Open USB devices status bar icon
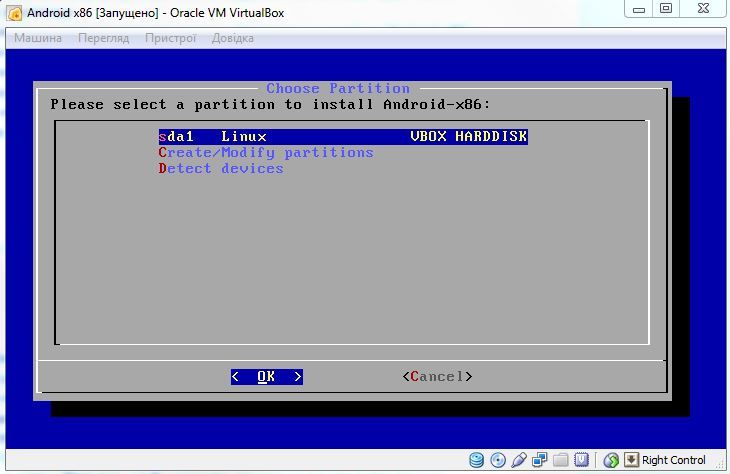 pyautogui.click(x=519, y=460)
